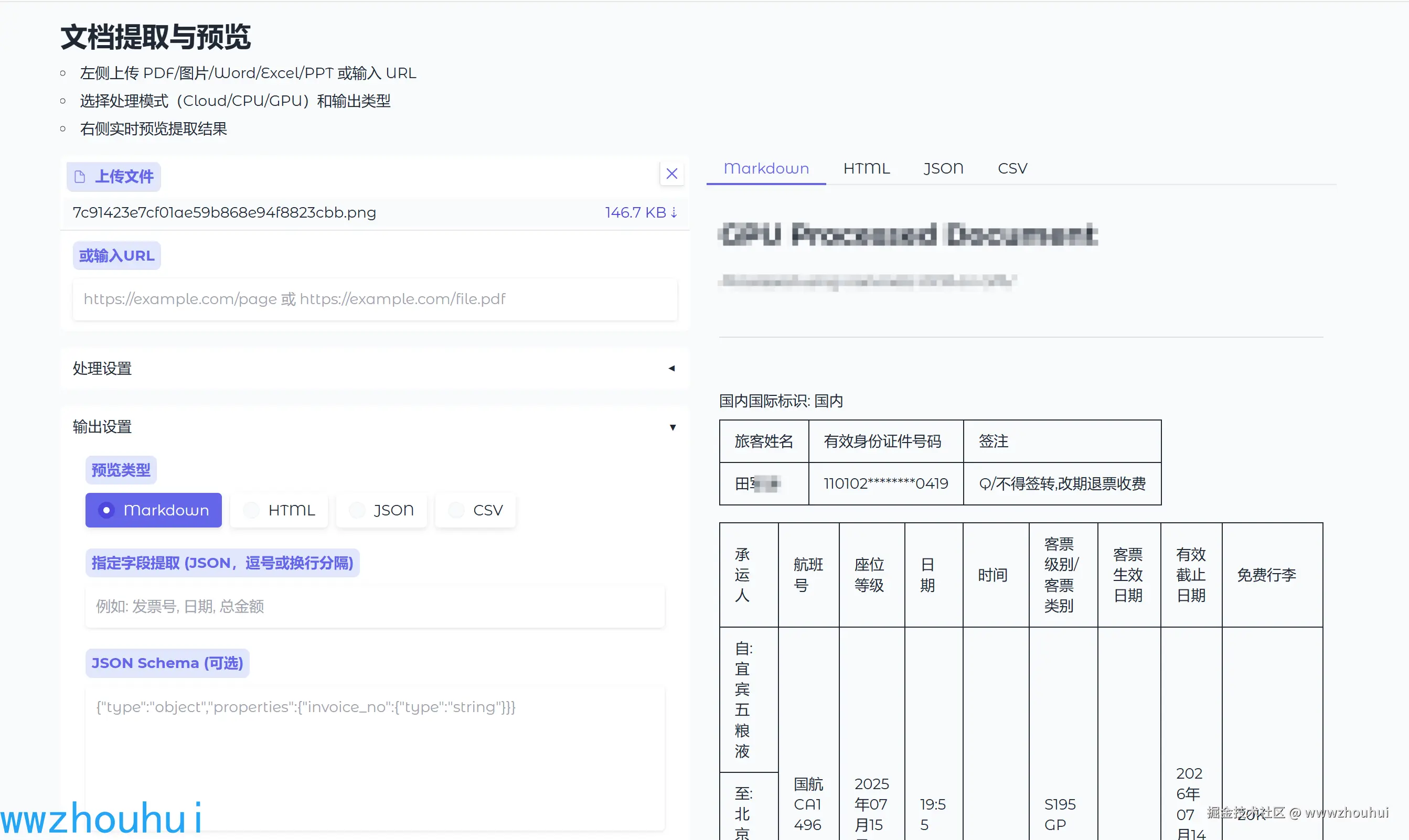Viewport: 1409px width, 840px height.
Task: Select the Markdown preview type radio
Action: coord(154,510)
